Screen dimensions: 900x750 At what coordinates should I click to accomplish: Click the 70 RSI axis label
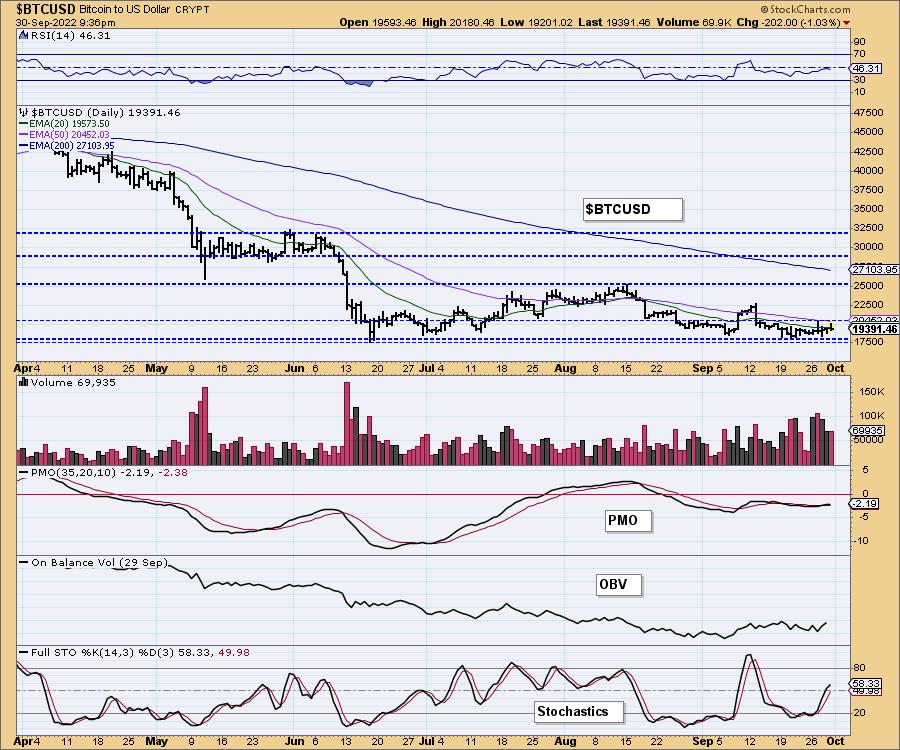860,54
